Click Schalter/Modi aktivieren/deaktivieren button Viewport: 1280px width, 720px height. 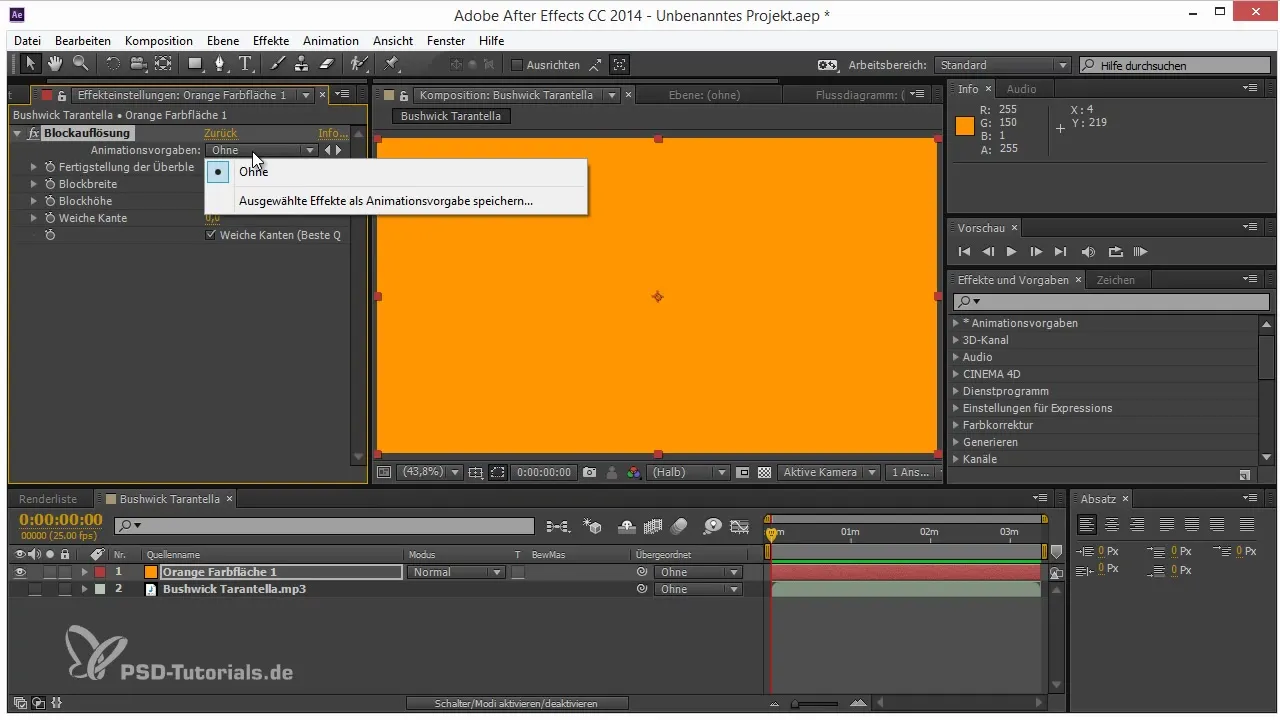(x=516, y=704)
